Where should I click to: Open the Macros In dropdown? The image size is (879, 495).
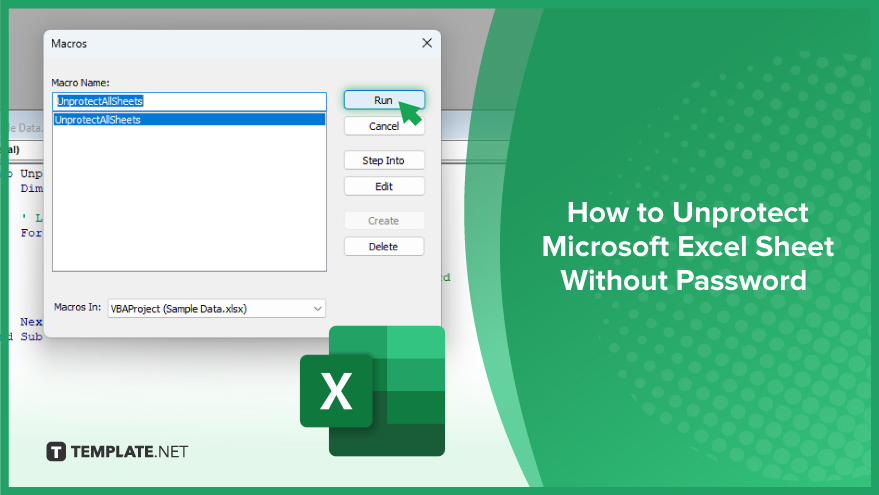216,308
